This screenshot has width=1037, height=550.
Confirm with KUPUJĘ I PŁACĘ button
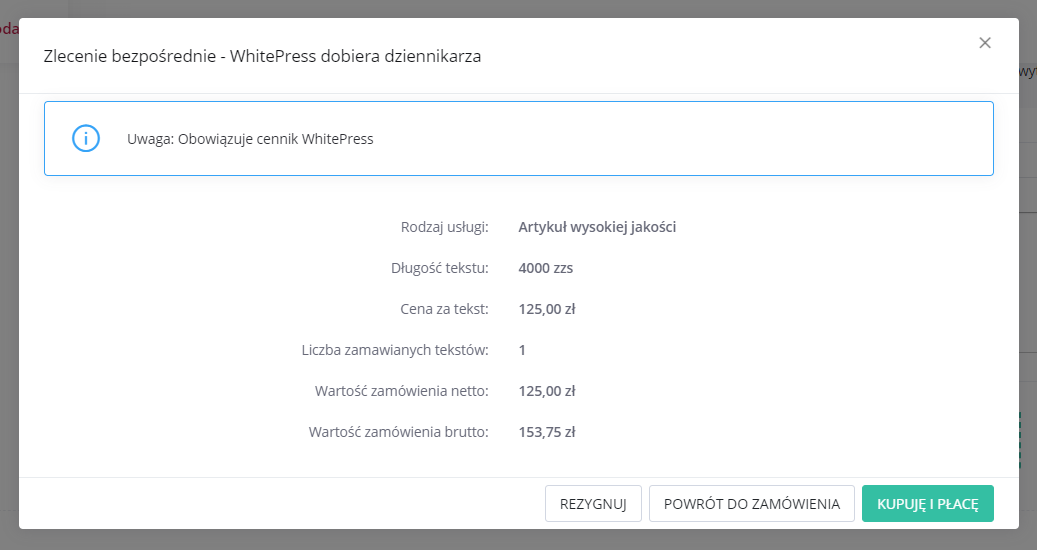[928, 504]
